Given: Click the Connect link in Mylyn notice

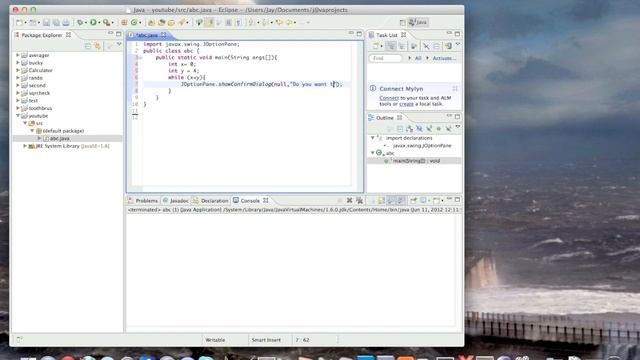Looking at the screenshot, I should pyautogui.click(x=389, y=98).
